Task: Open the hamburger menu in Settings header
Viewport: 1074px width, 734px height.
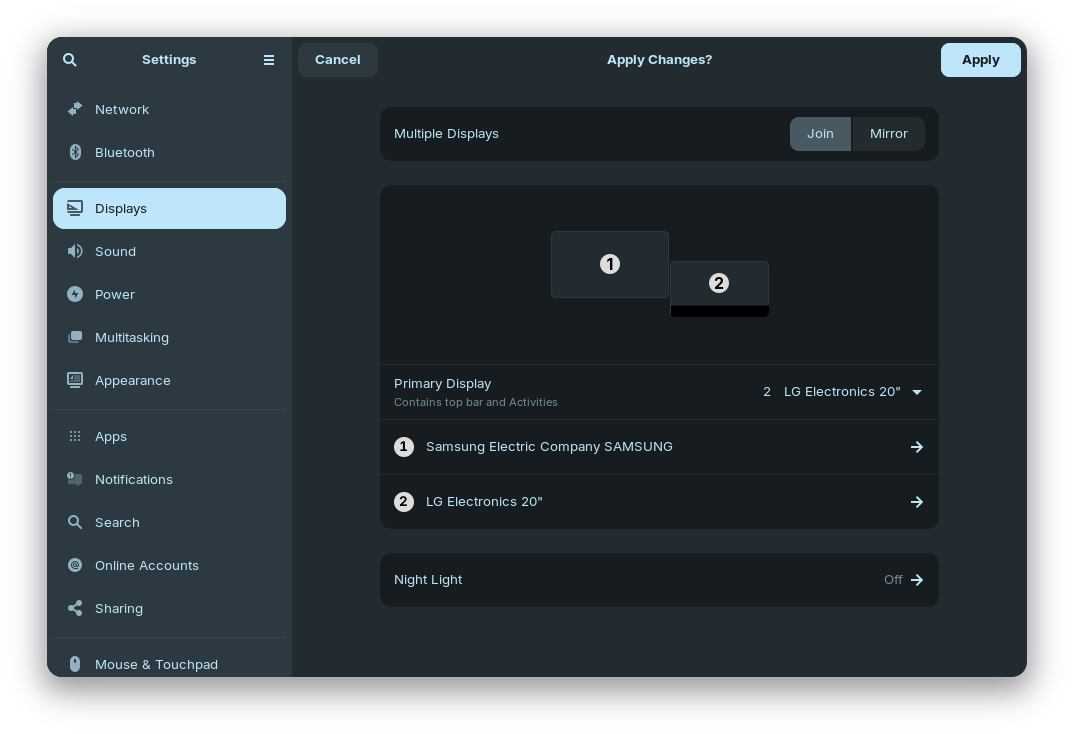Action: coord(269,60)
